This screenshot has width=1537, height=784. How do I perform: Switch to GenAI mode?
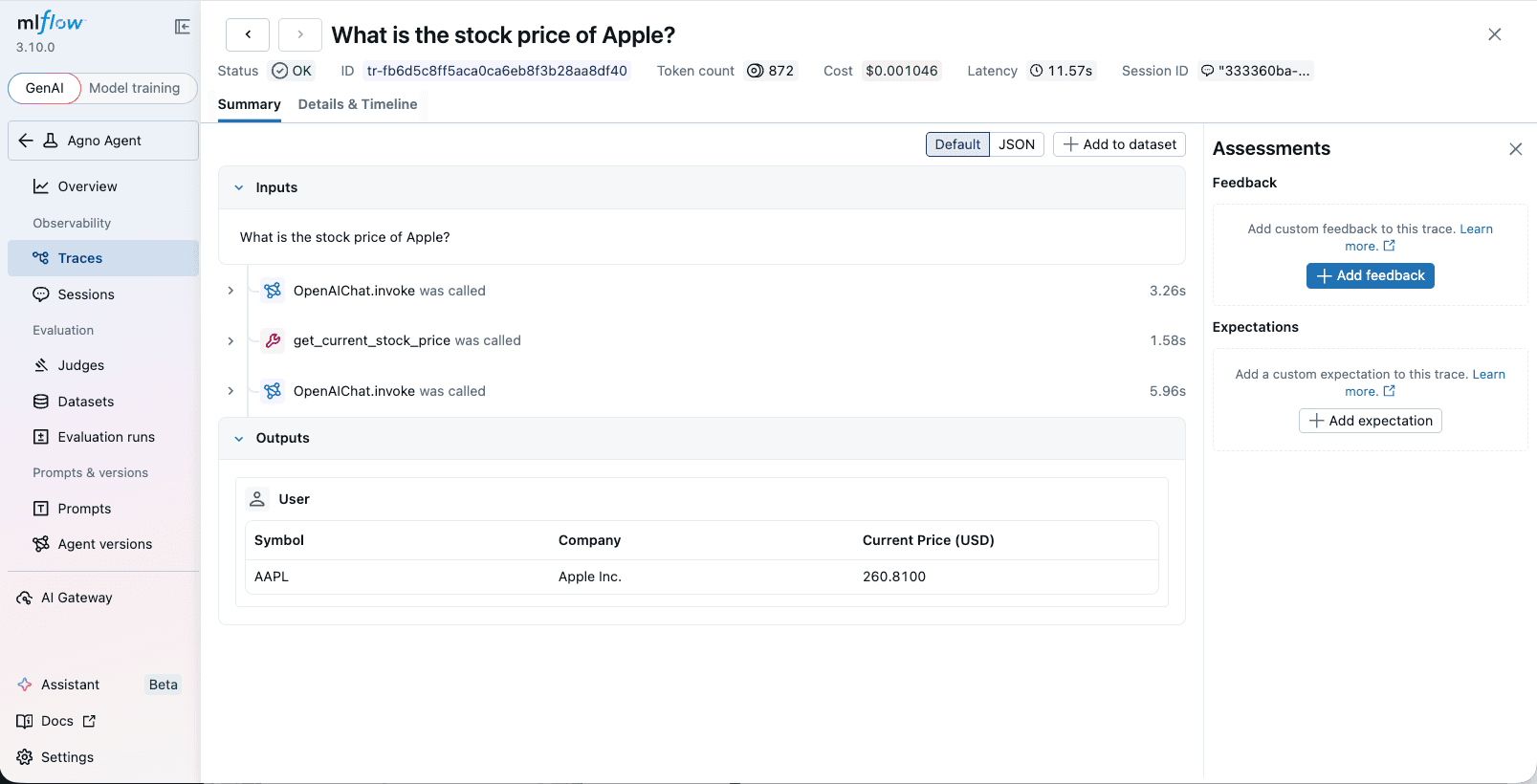click(45, 88)
